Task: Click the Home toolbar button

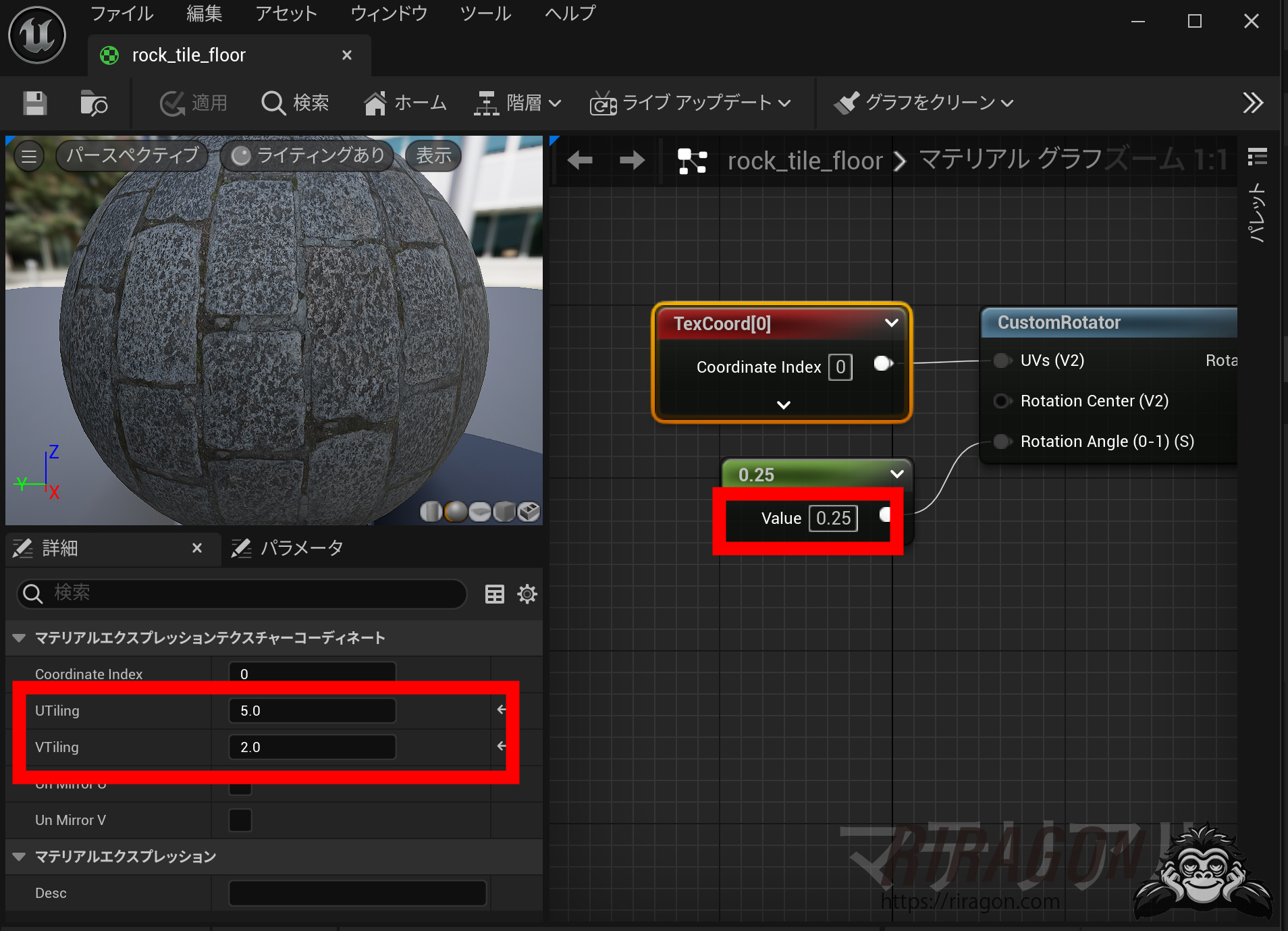Action: pos(405,103)
